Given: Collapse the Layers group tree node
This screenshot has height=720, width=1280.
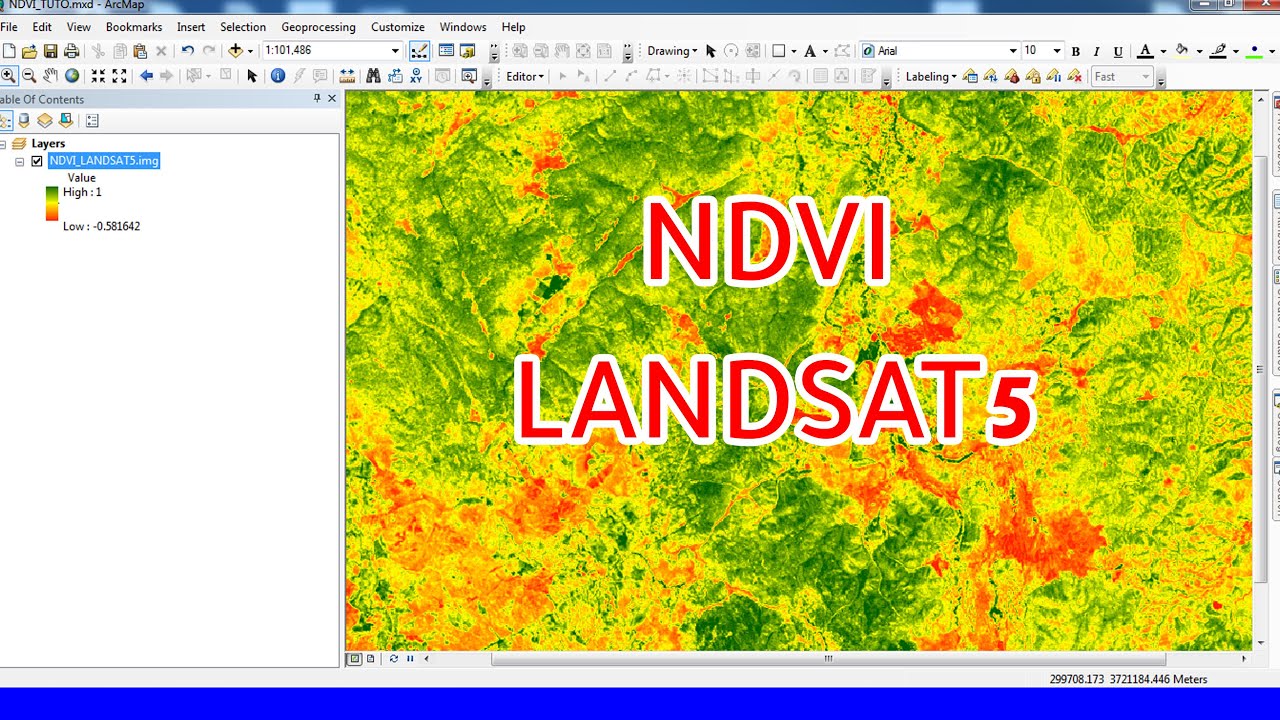Looking at the screenshot, I should coord(3,144).
